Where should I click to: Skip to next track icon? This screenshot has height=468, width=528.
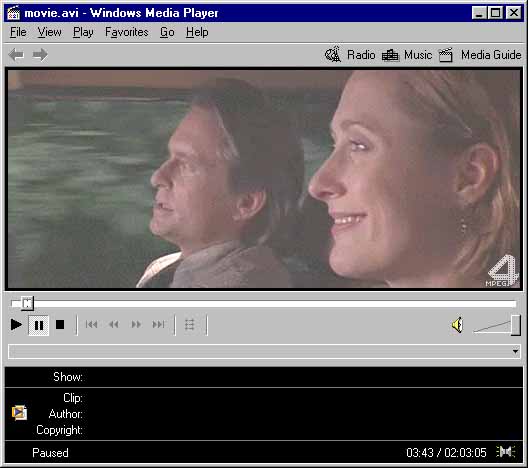[159, 325]
